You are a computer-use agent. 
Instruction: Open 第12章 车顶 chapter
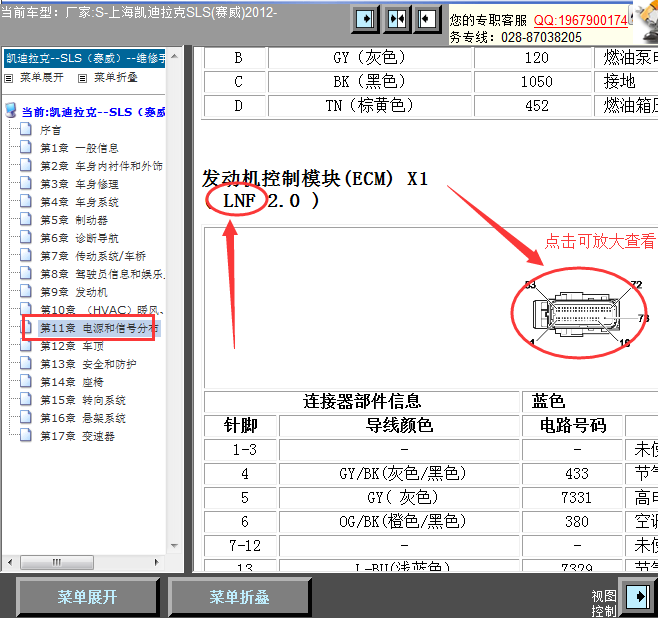(72, 346)
